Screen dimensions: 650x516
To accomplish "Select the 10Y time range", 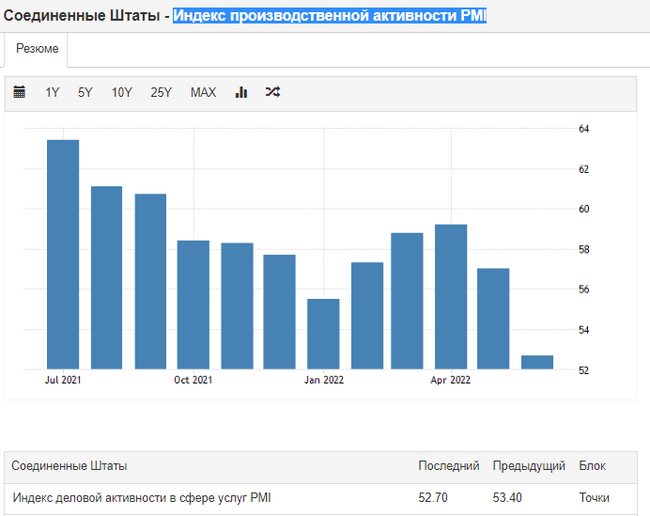I will (121, 92).
